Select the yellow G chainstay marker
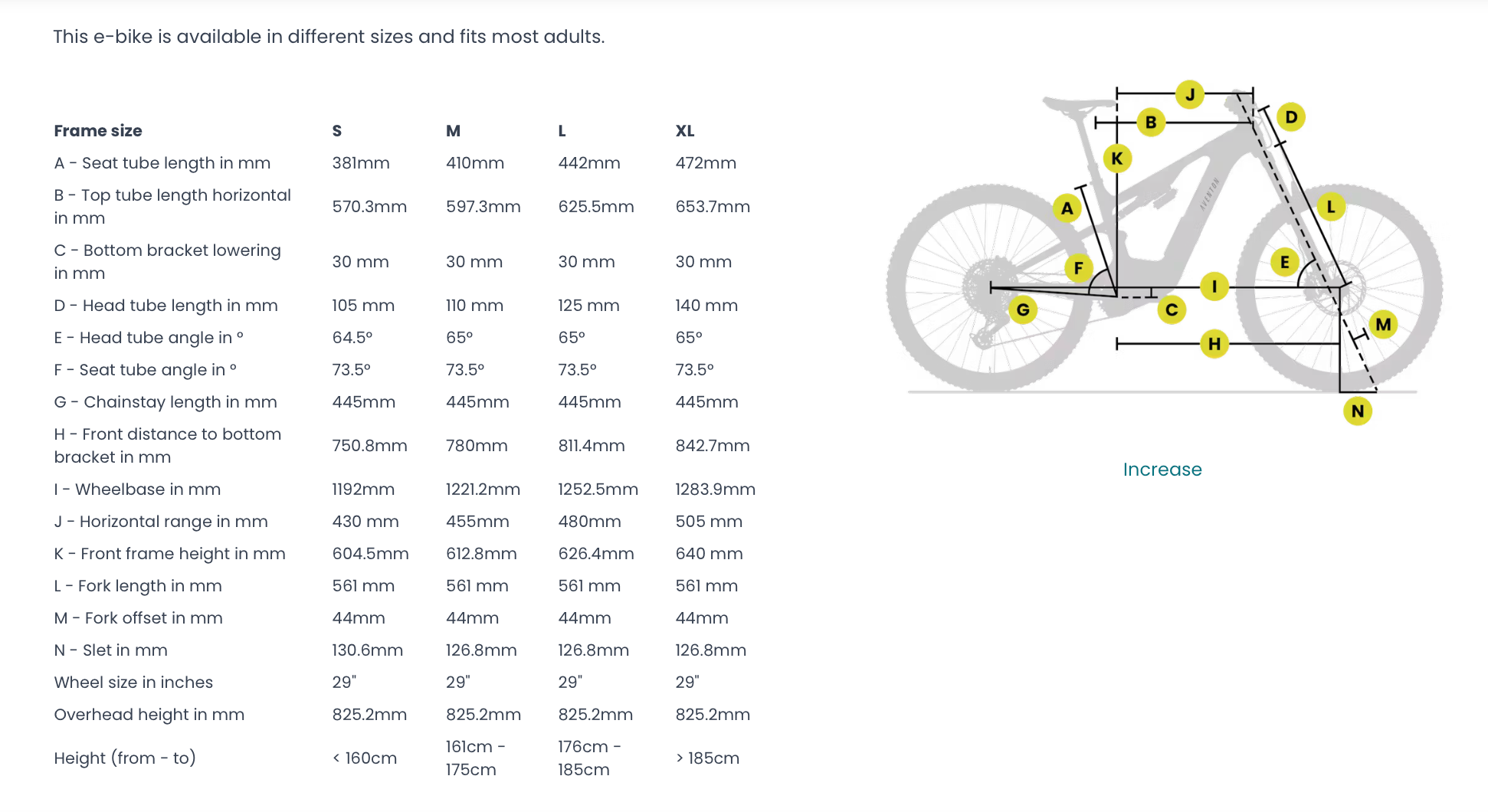 1023,309
